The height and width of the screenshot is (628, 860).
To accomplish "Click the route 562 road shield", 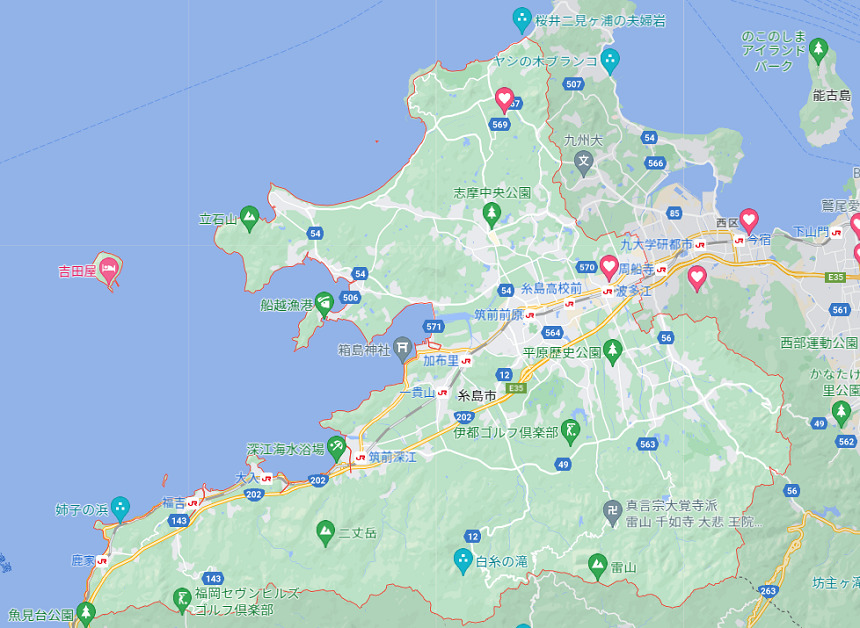I will point(846,442).
